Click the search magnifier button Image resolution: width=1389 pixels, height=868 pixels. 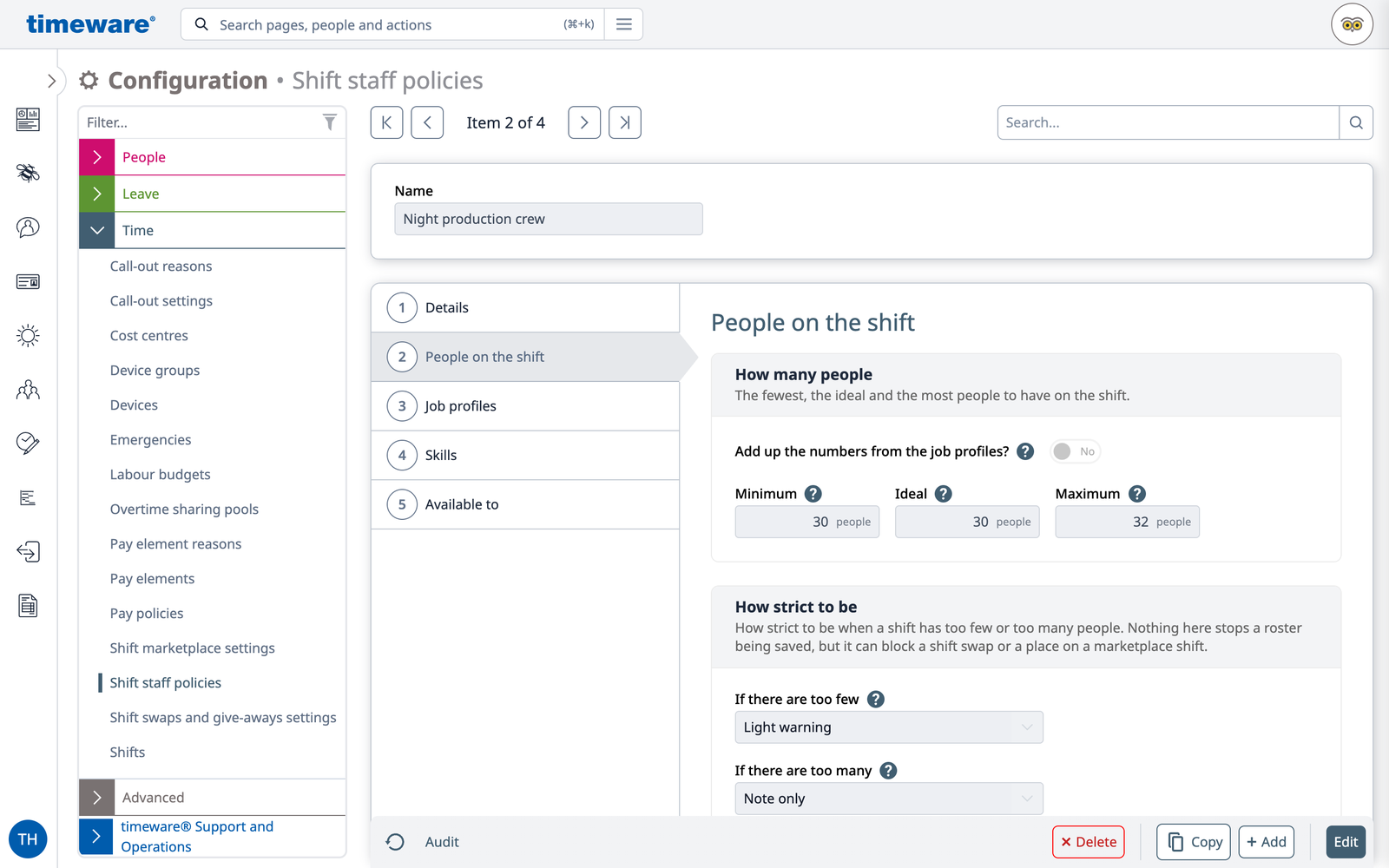[1356, 122]
